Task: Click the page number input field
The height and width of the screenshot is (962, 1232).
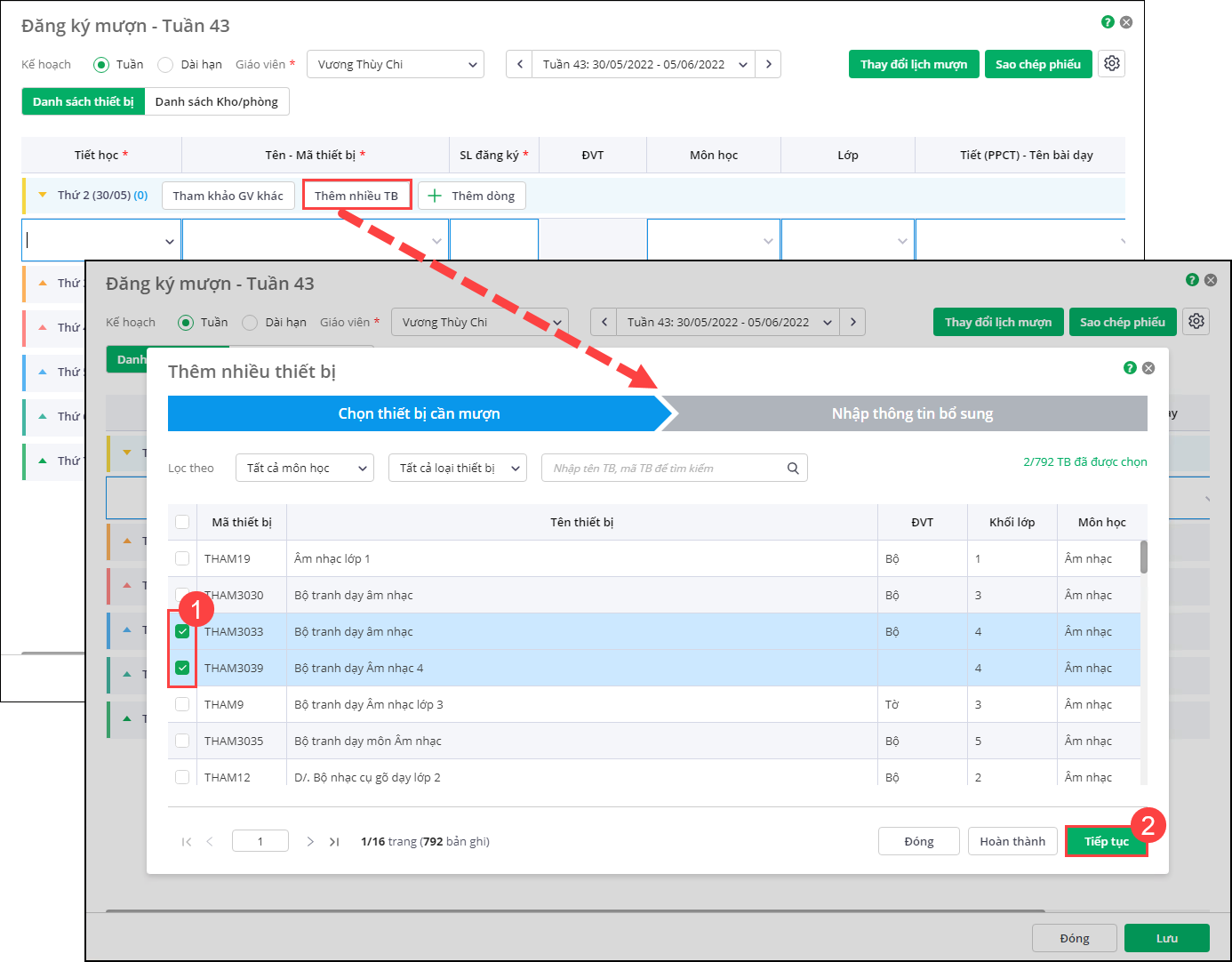Action: click(260, 841)
